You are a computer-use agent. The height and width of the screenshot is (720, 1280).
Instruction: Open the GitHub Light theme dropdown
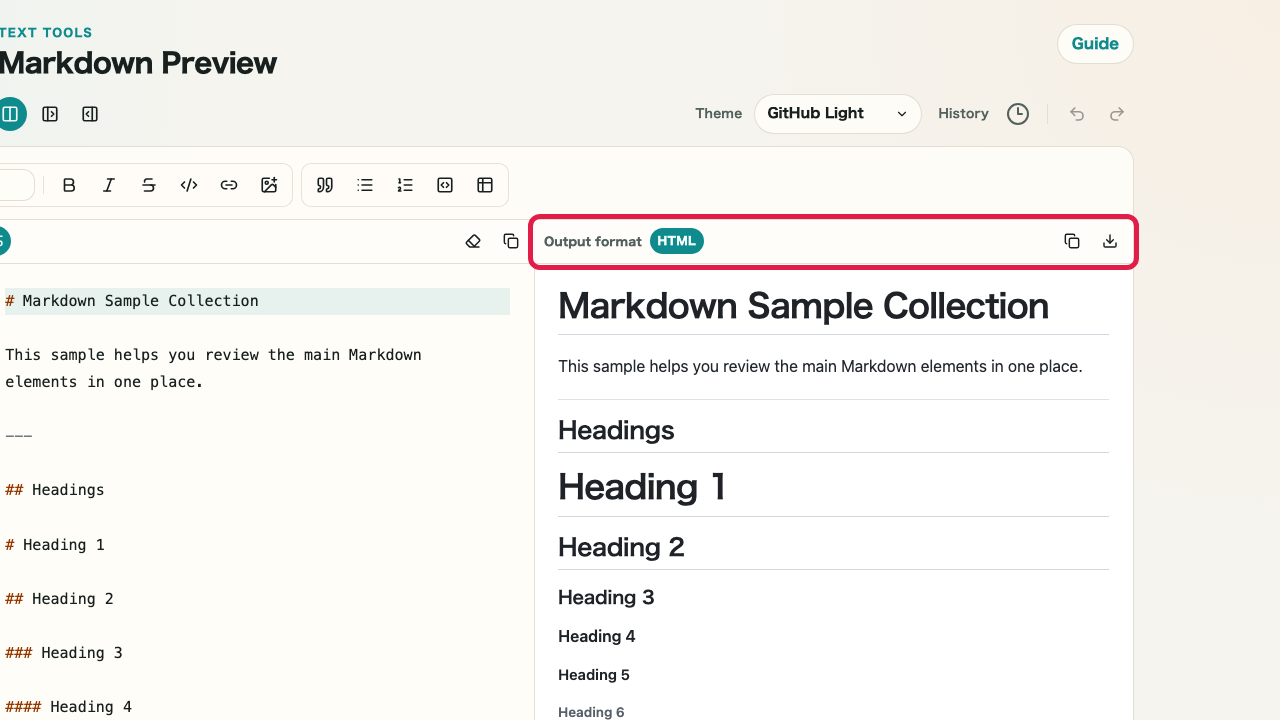(838, 114)
